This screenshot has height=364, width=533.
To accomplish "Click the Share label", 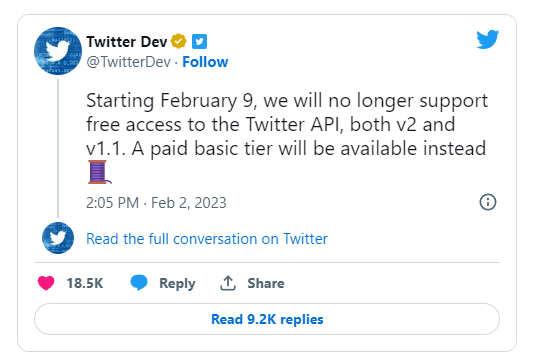I will coord(266,283).
